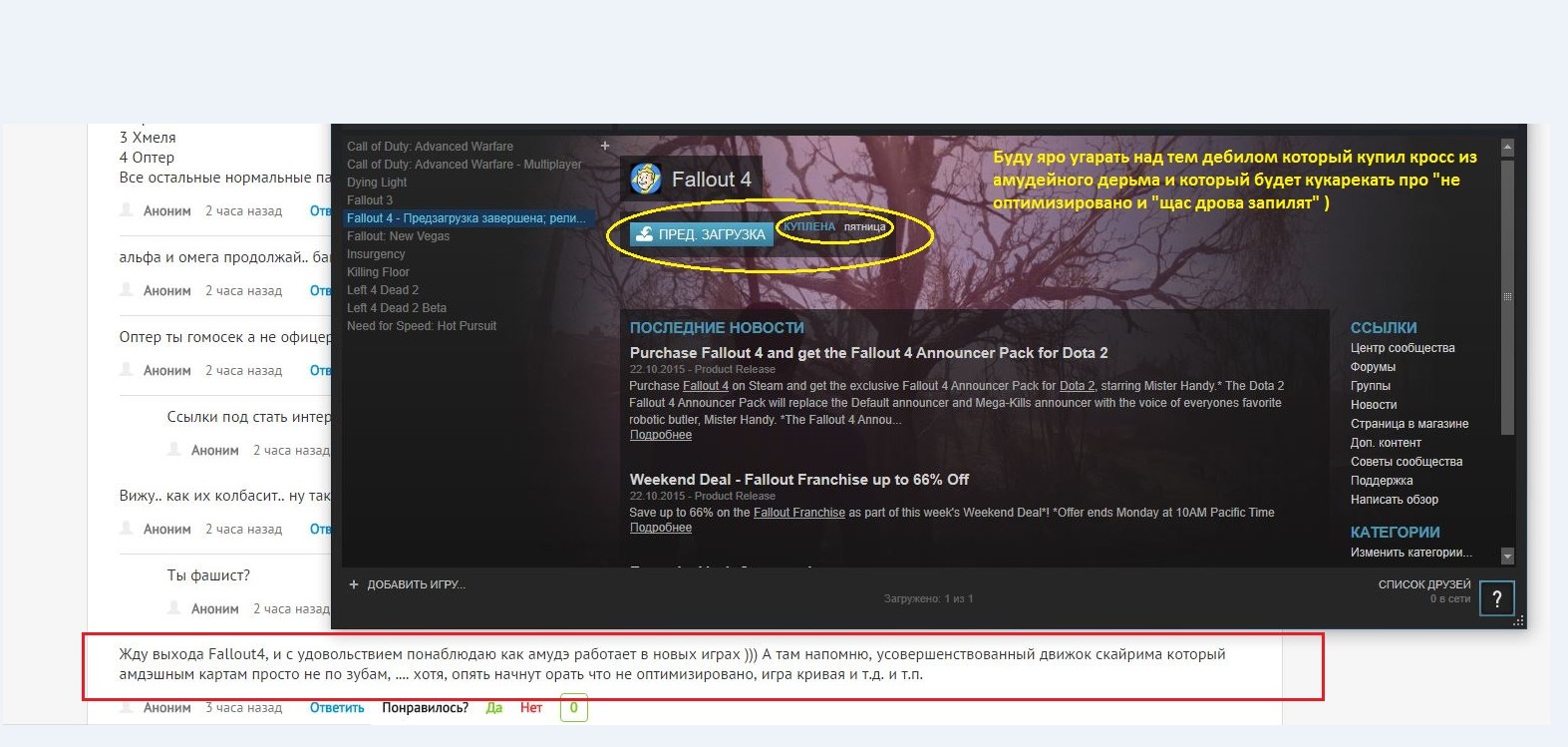Click the plus icon beside ДОБАВИТЬ ИГРУ
This screenshot has width=1568, height=747.
pyautogui.click(x=353, y=584)
